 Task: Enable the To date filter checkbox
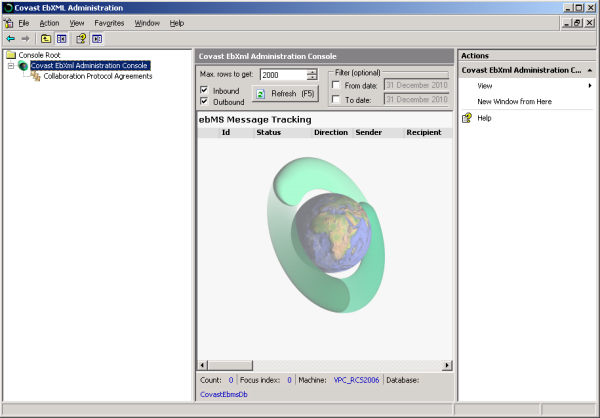point(336,100)
